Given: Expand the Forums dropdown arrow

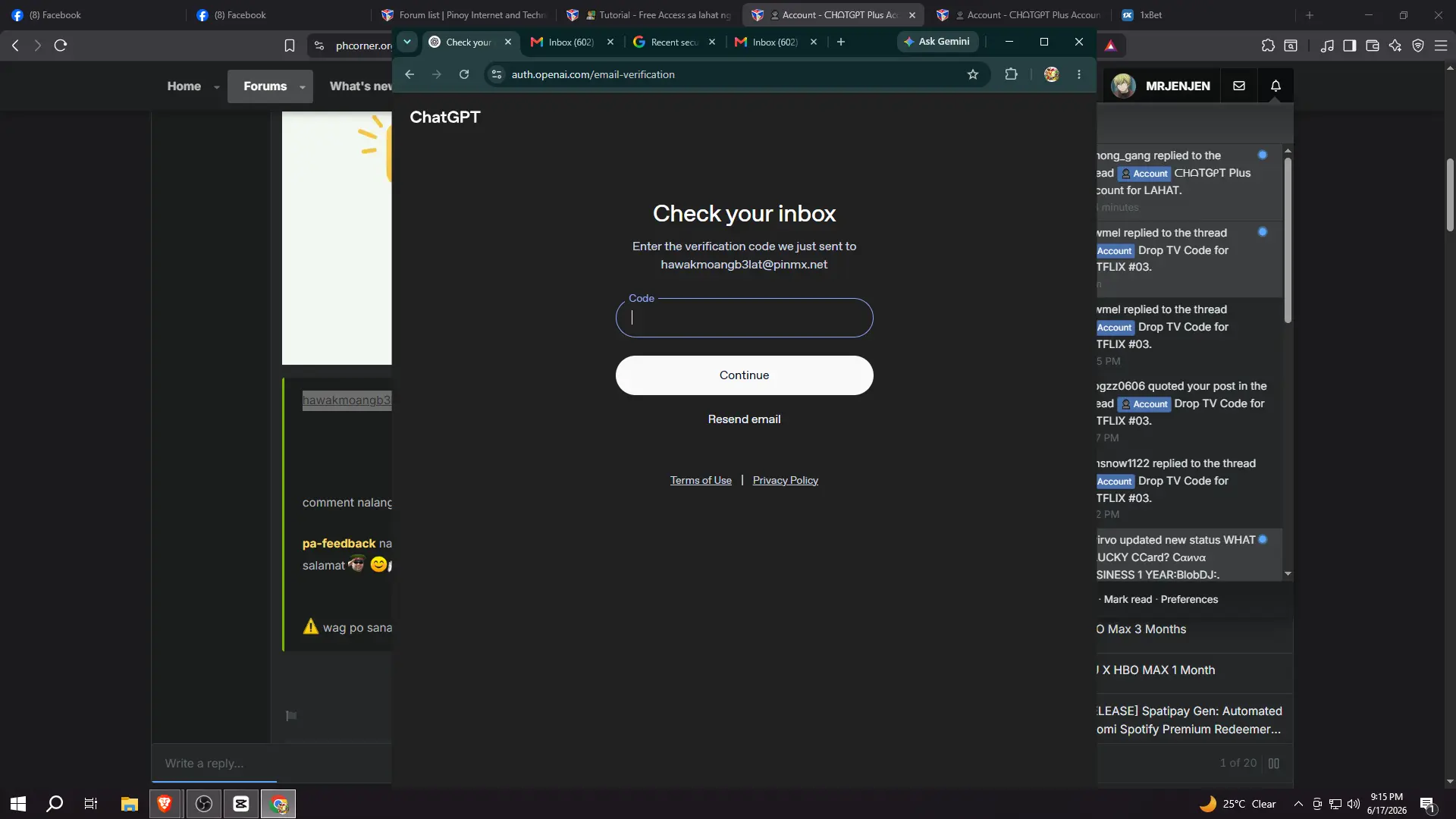Looking at the screenshot, I should [x=303, y=87].
